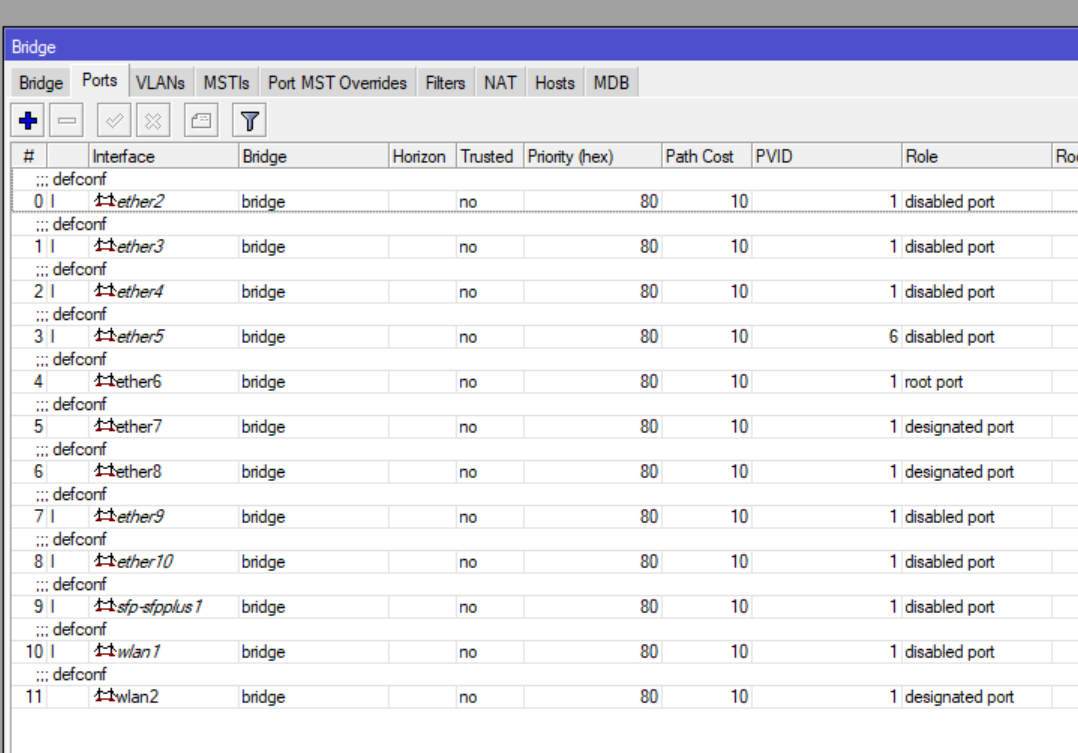Viewport: 1078px width, 753px height.
Task: Click the port icon beside ether2
Action: pos(104,201)
